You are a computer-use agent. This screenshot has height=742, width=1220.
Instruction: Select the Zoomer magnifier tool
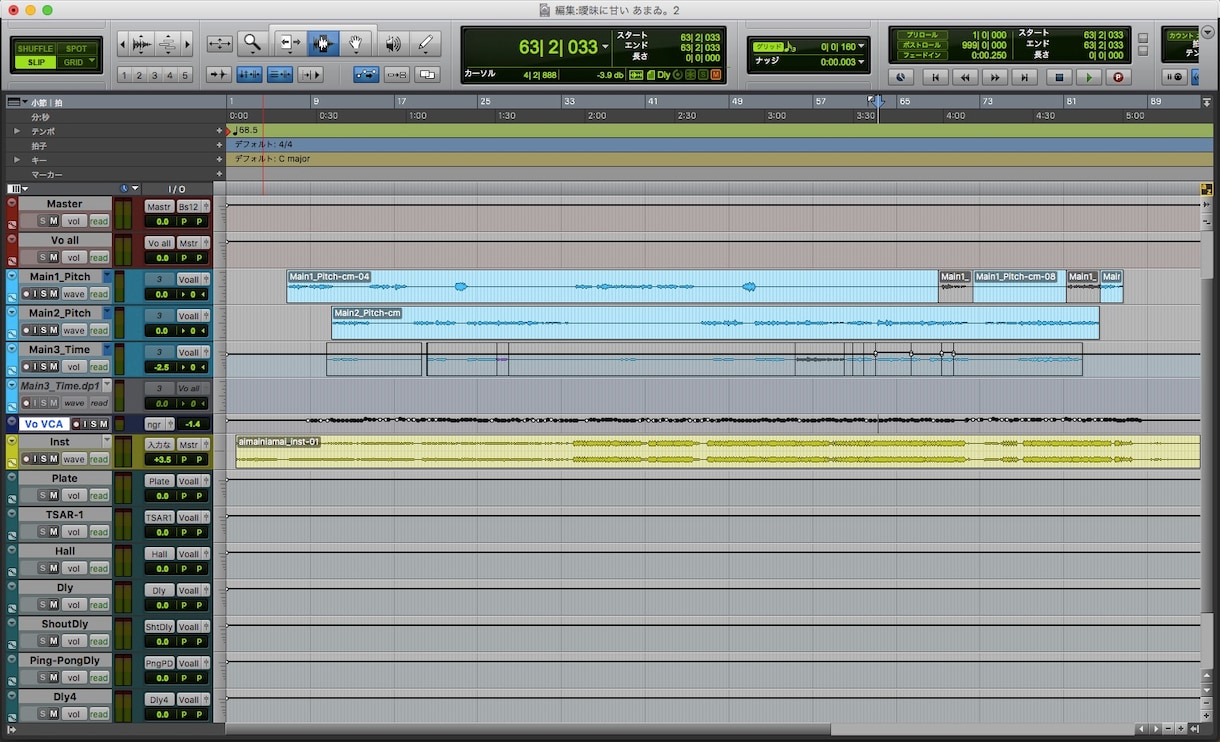point(253,43)
